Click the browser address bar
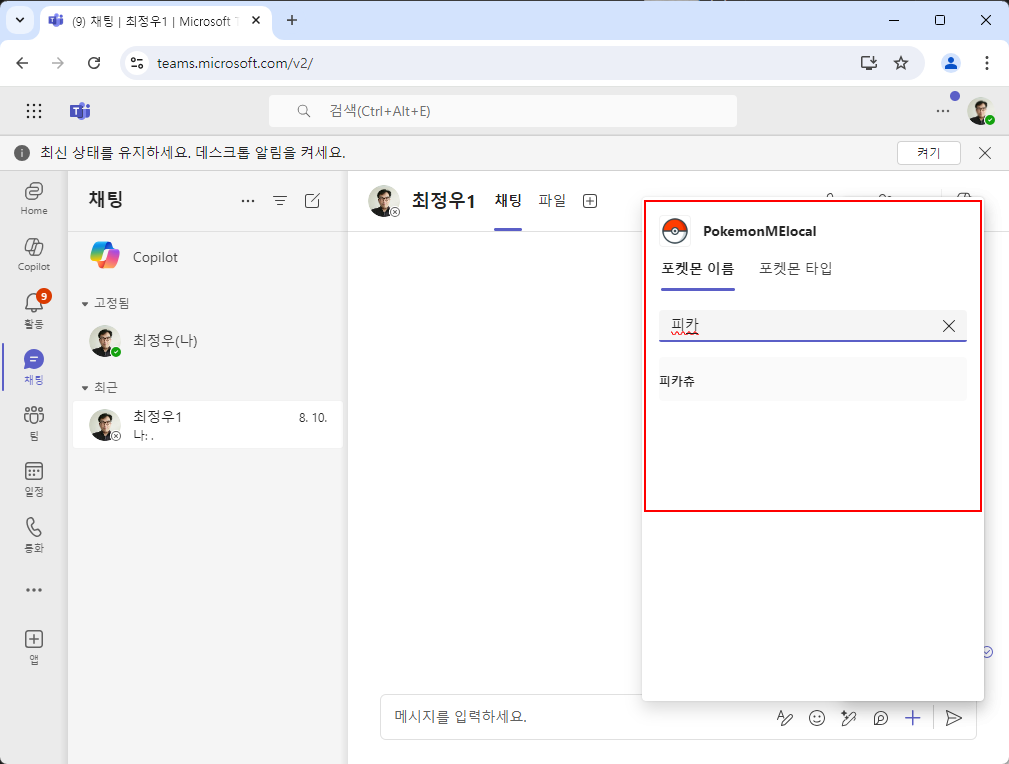1009x764 pixels. [x=502, y=63]
